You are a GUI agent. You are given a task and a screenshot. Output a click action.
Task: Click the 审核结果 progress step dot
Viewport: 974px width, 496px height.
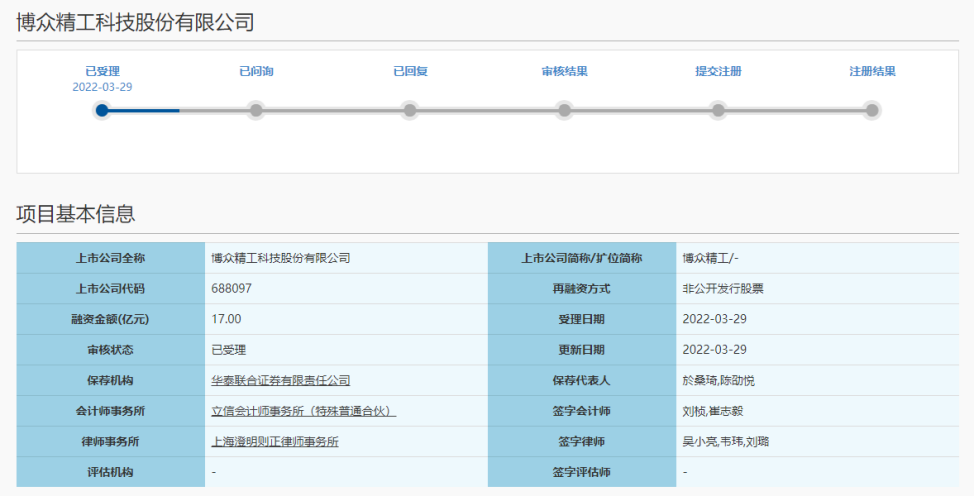pyautogui.click(x=564, y=111)
